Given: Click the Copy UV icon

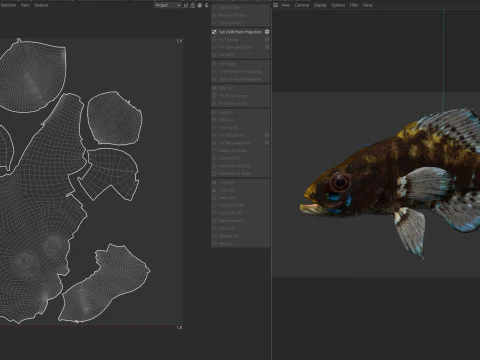Looking at the screenshot, I should (x=214, y=183).
